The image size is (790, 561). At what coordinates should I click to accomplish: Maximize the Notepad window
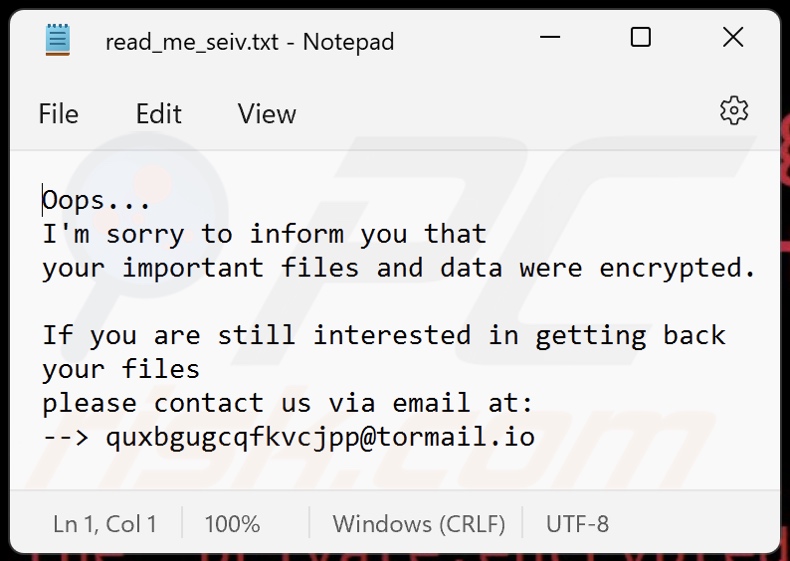(641, 38)
